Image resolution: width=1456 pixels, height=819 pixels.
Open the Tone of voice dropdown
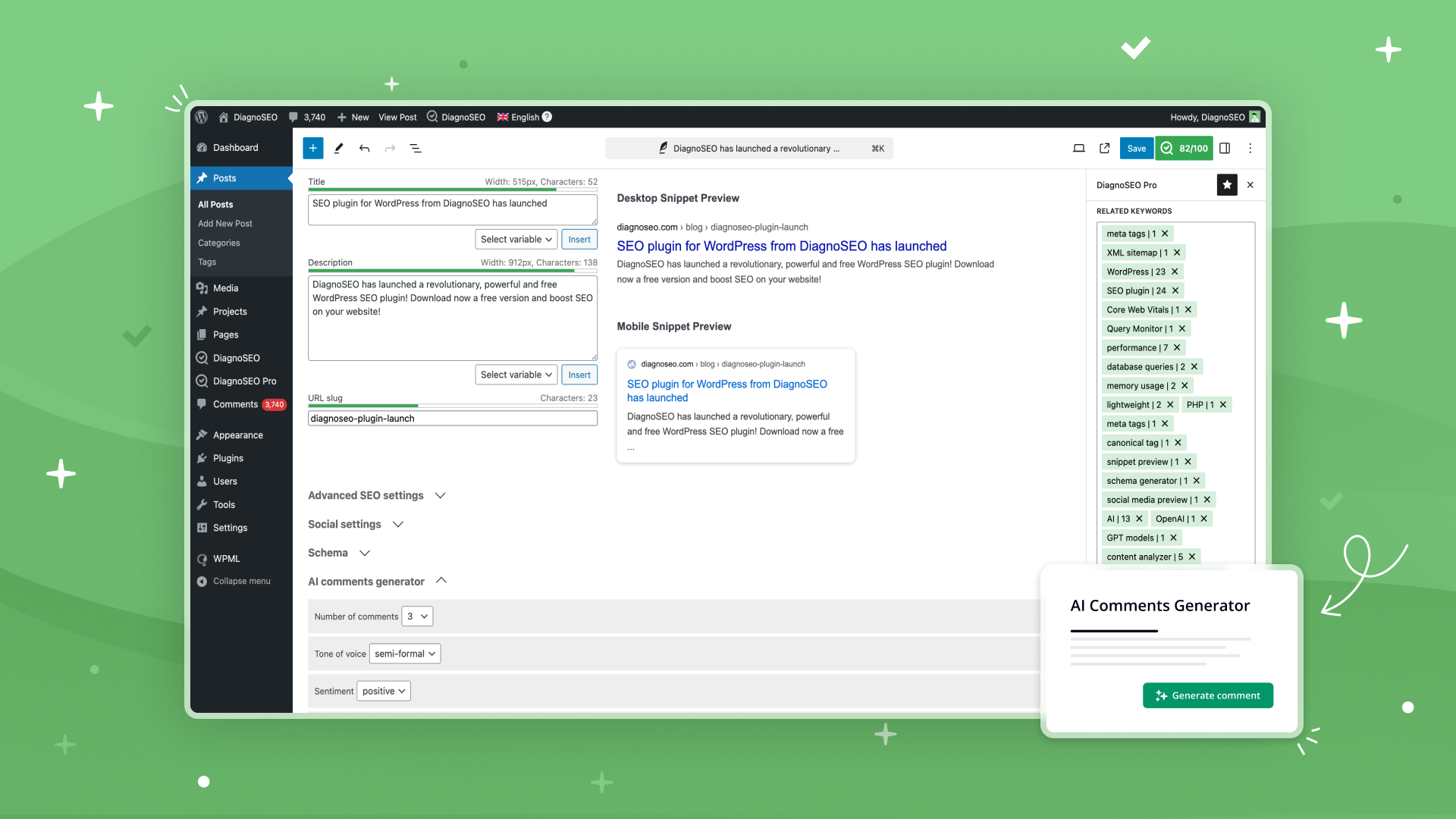404,653
